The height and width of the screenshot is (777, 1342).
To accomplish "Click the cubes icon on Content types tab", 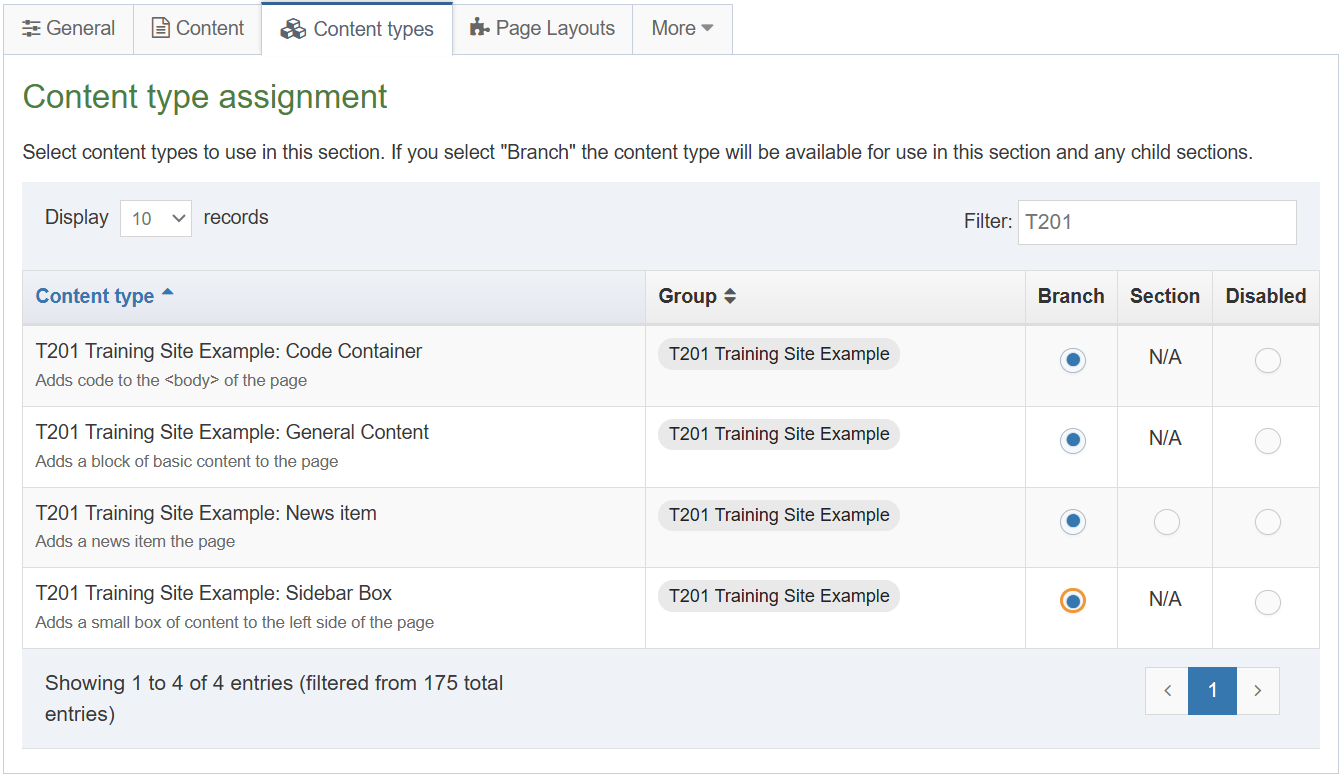I will tap(293, 29).
